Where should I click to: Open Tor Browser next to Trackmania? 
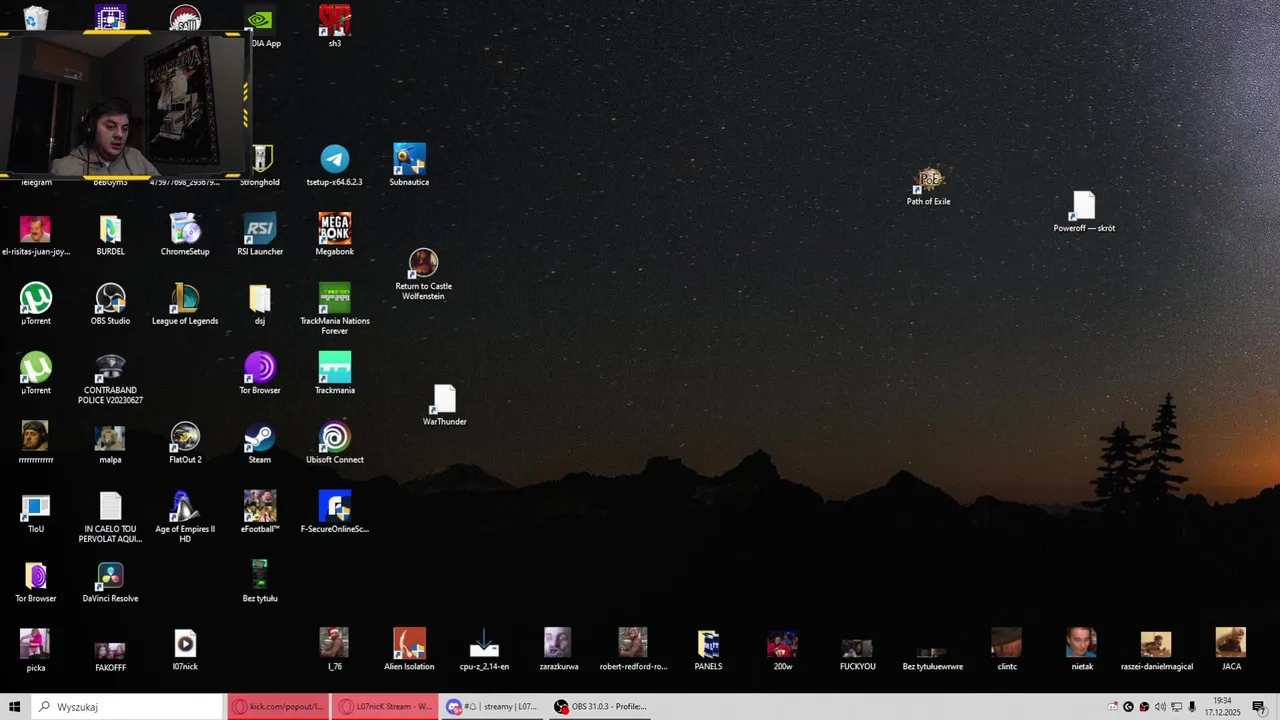pyautogui.click(x=260, y=373)
